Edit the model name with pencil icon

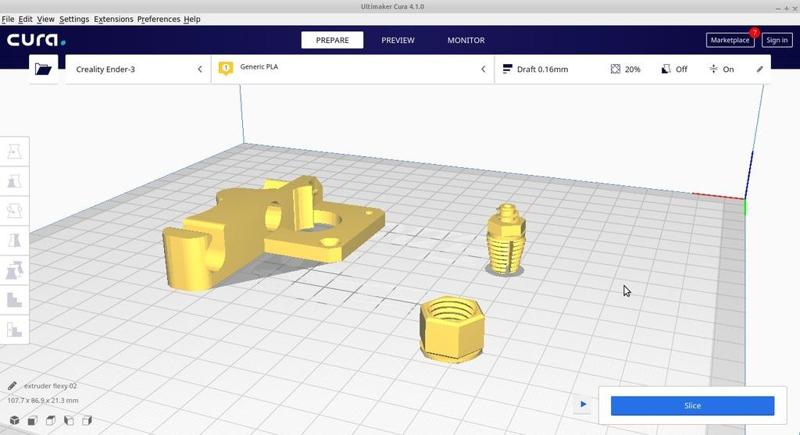point(12,386)
